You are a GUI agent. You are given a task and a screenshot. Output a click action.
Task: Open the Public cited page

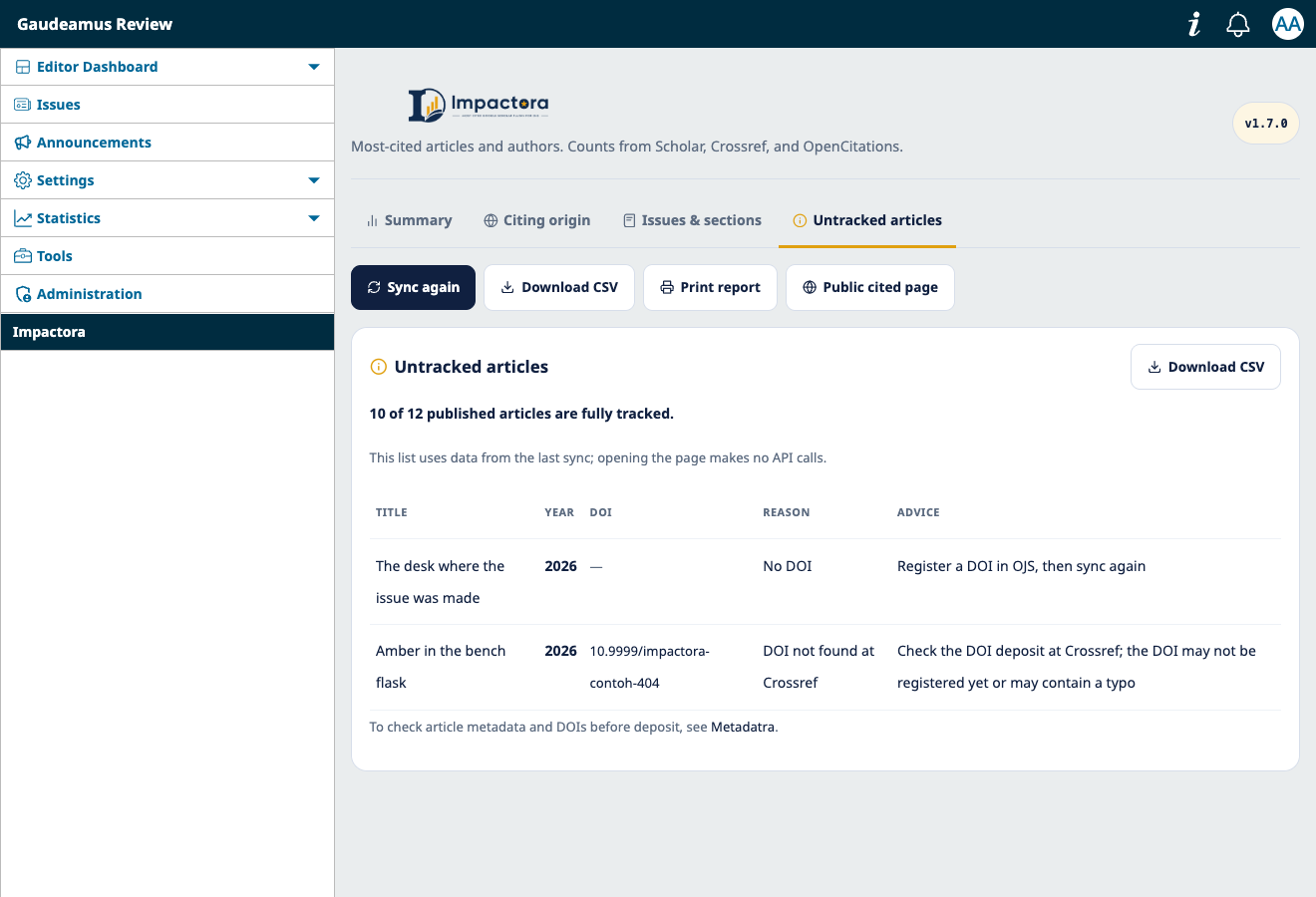coord(870,287)
